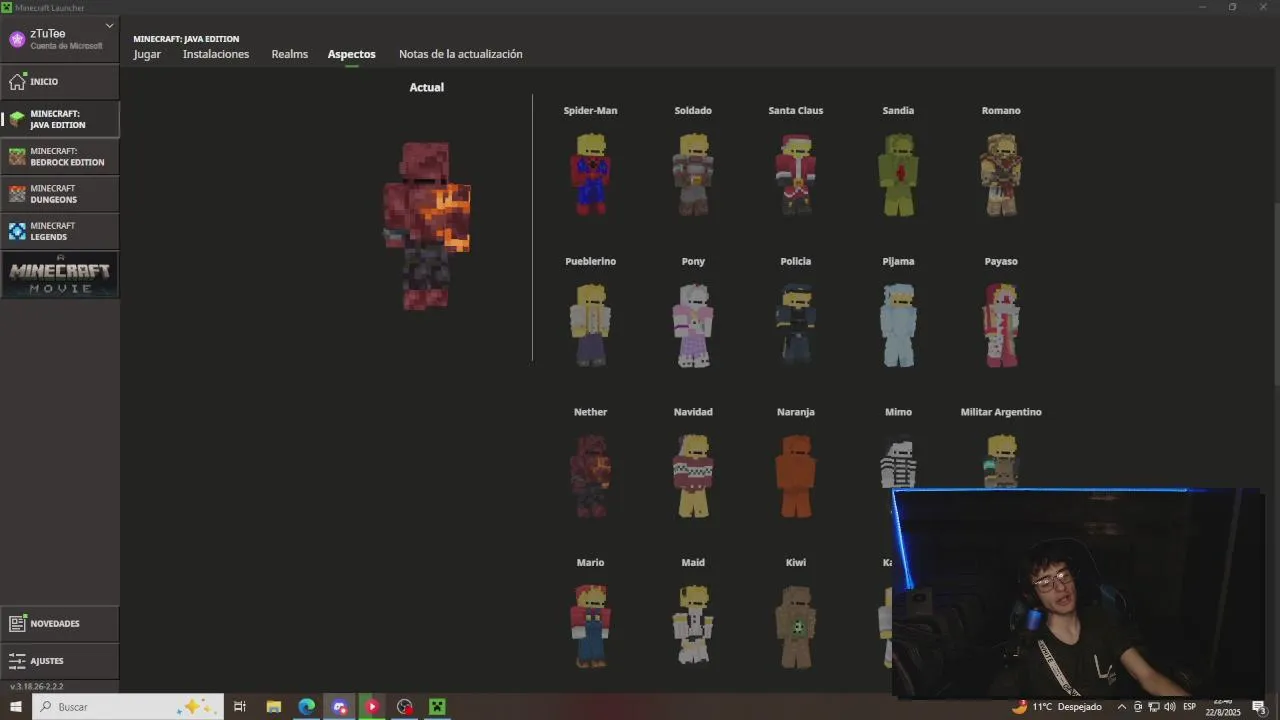Image resolution: width=1280 pixels, height=720 pixels.
Task: Click the Minecraft Launcher taskbar icon
Action: [x=437, y=707]
